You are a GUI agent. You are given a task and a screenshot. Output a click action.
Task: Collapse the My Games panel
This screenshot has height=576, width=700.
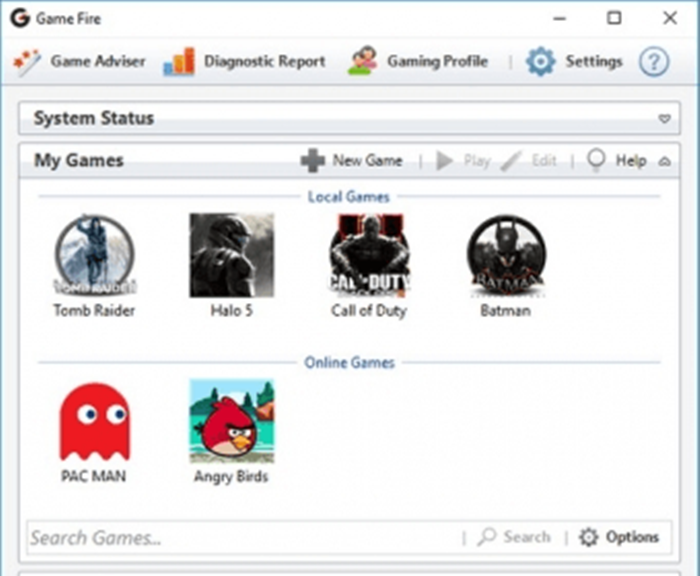tap(664, 161)
